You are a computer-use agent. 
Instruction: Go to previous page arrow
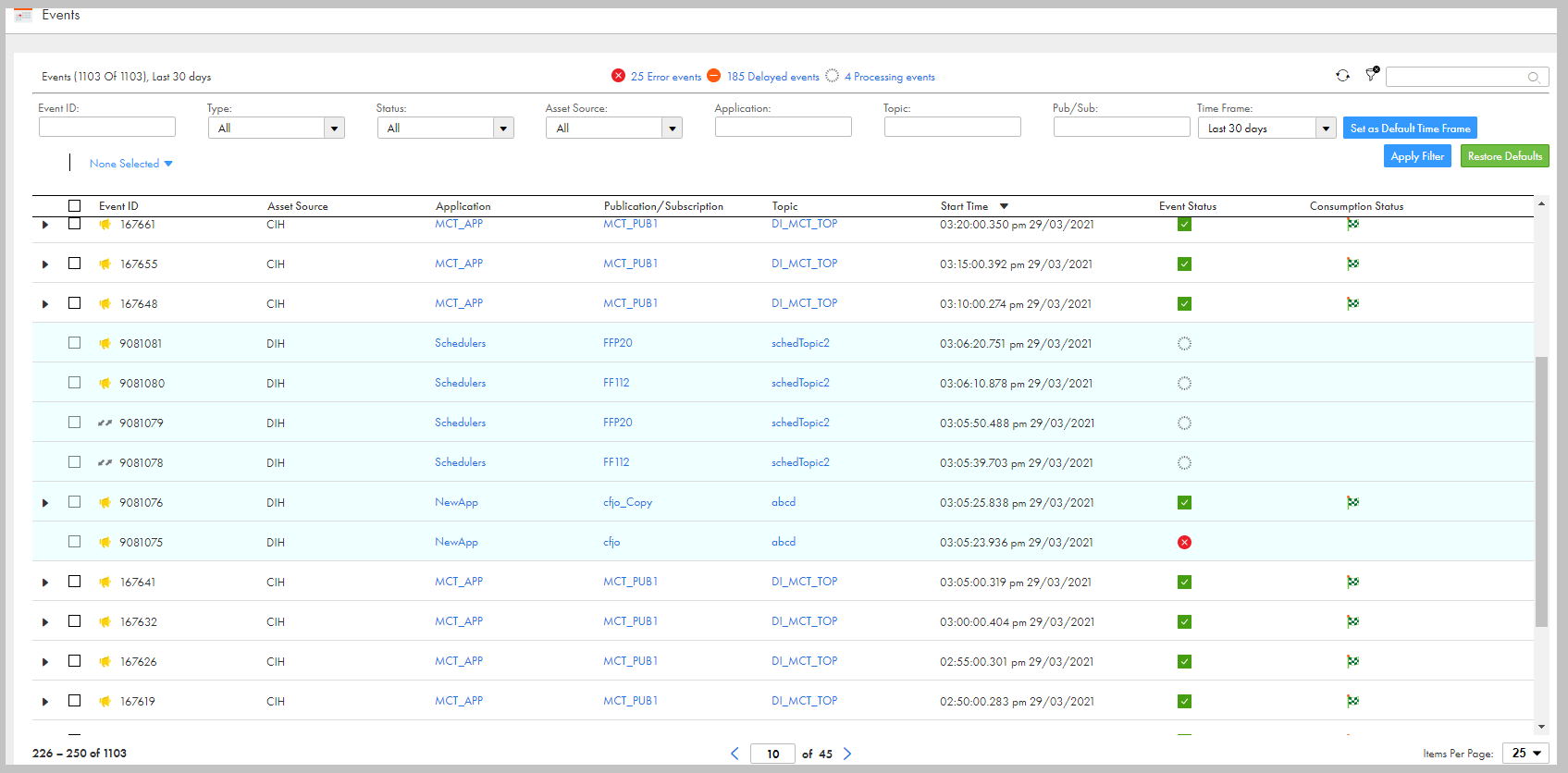[x=735, y=754]
